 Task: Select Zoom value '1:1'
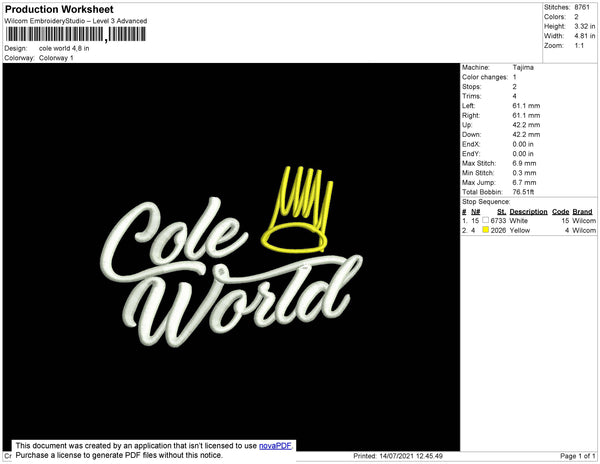pos(579,46)
